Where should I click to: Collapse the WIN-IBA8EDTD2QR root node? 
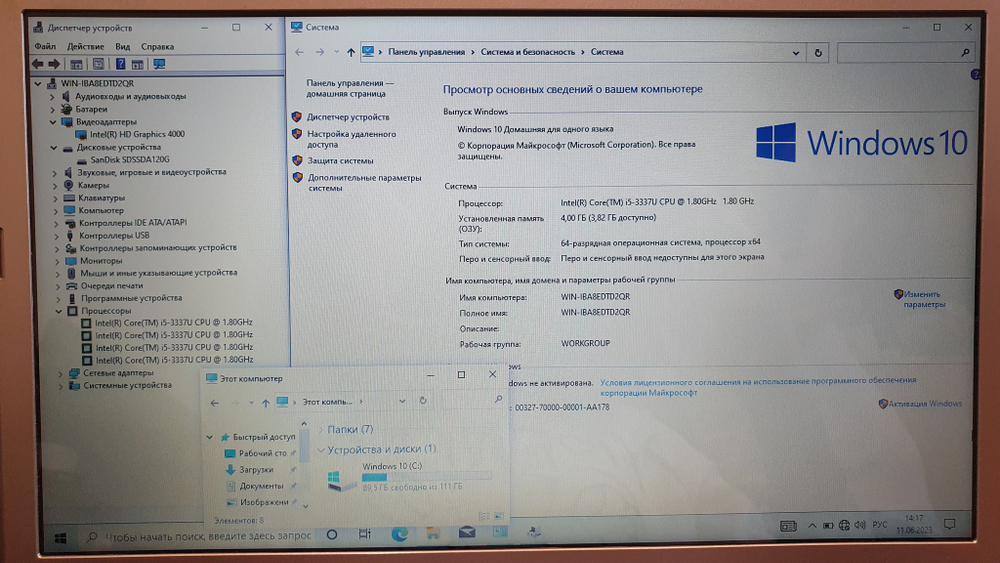[x=38, y=84]
